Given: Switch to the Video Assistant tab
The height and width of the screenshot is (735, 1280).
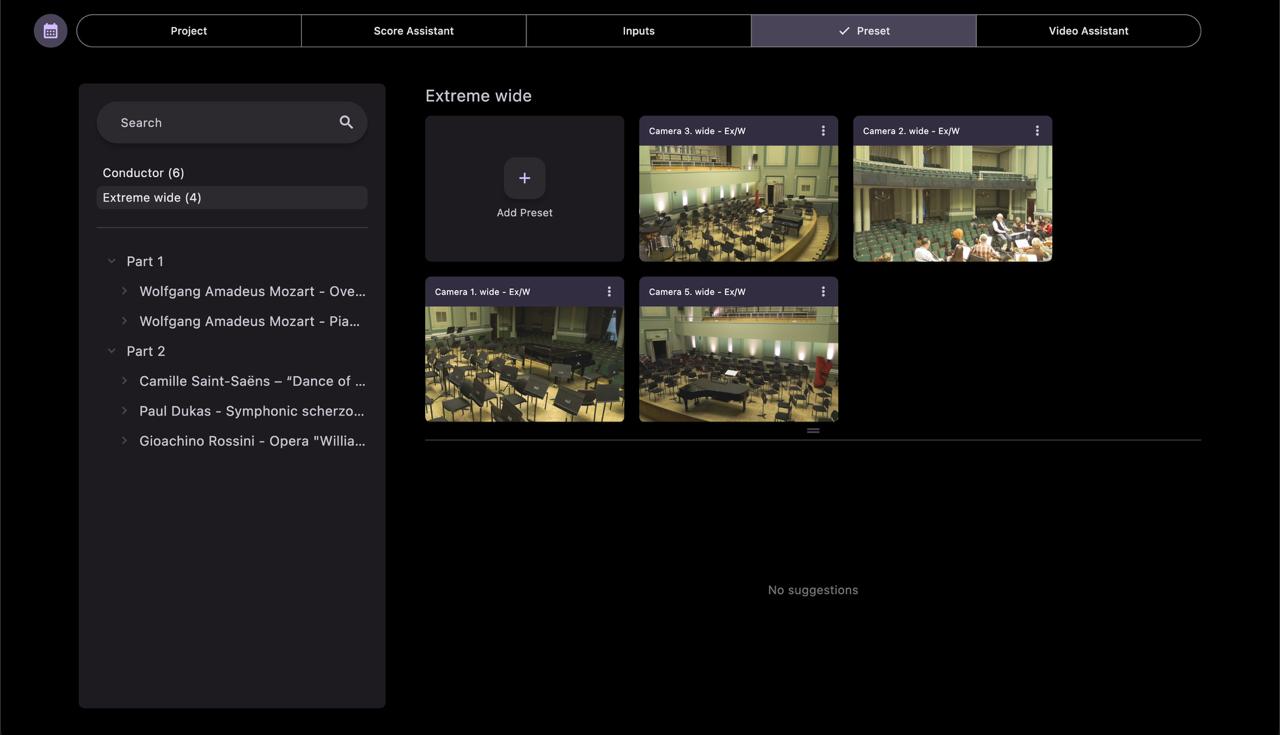Looking at the screenshot, I should [x=1088, y=29].
